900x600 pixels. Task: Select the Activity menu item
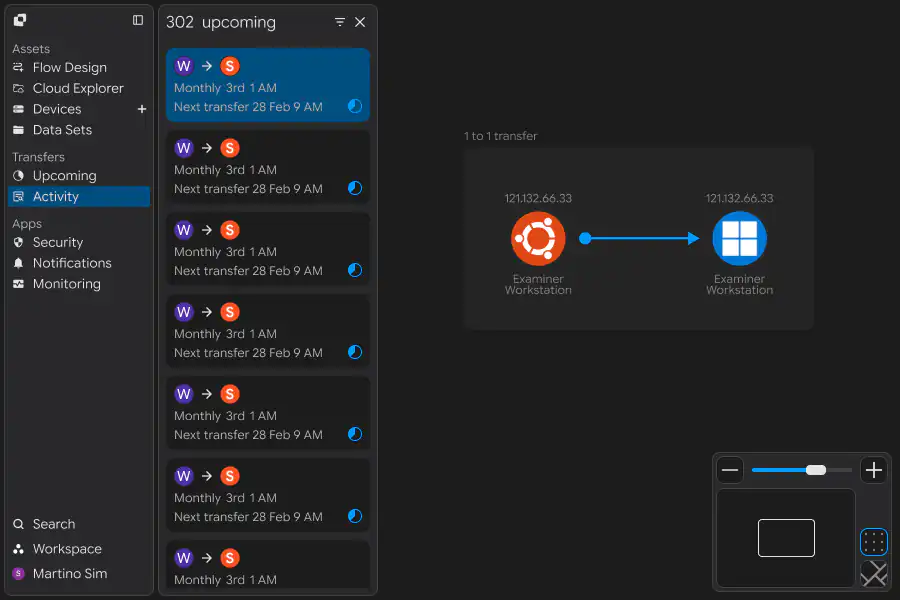click(x=79, y=196)
